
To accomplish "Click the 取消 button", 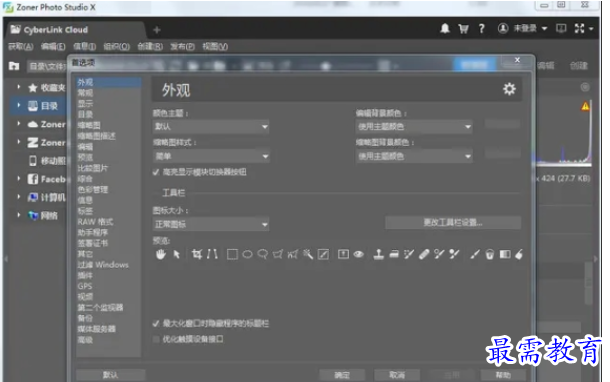I will (x=397, y=375).
